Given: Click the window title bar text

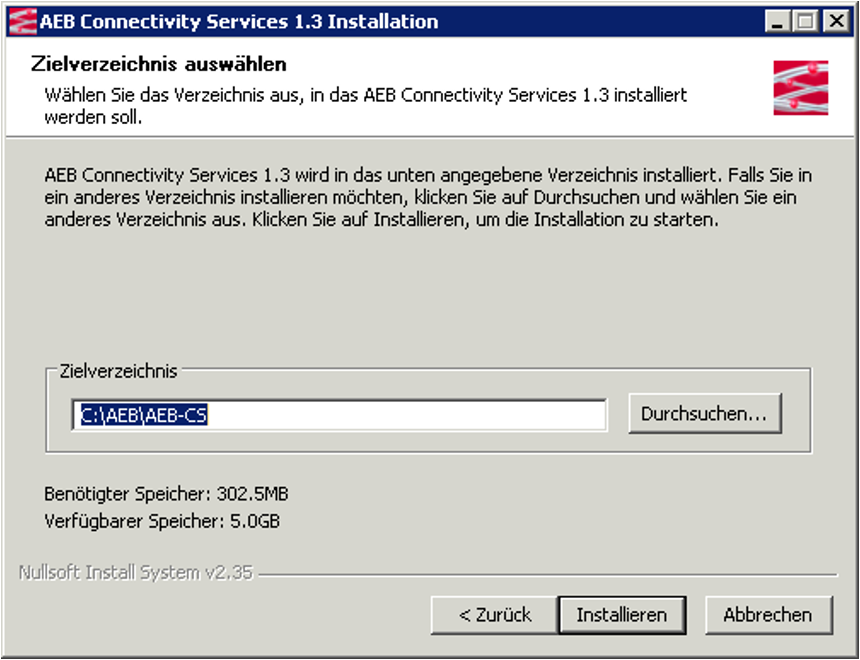Looking at the screenshot, I should pos(238,21).
